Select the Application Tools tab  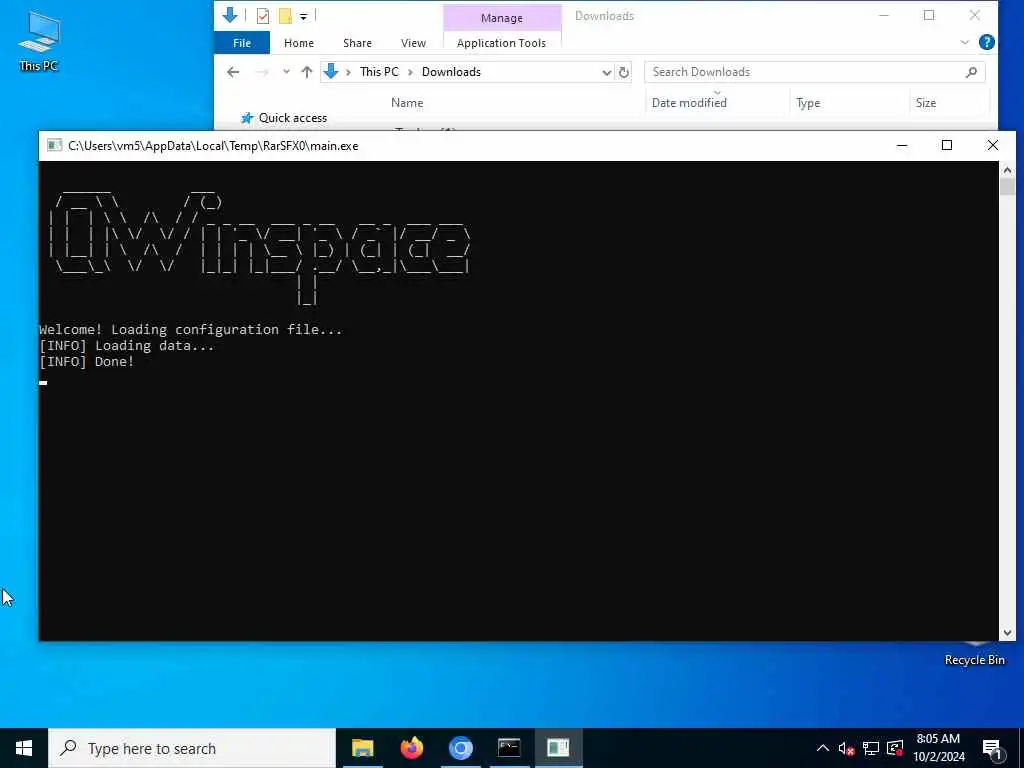pyautogui.click(x=502, y=43)
